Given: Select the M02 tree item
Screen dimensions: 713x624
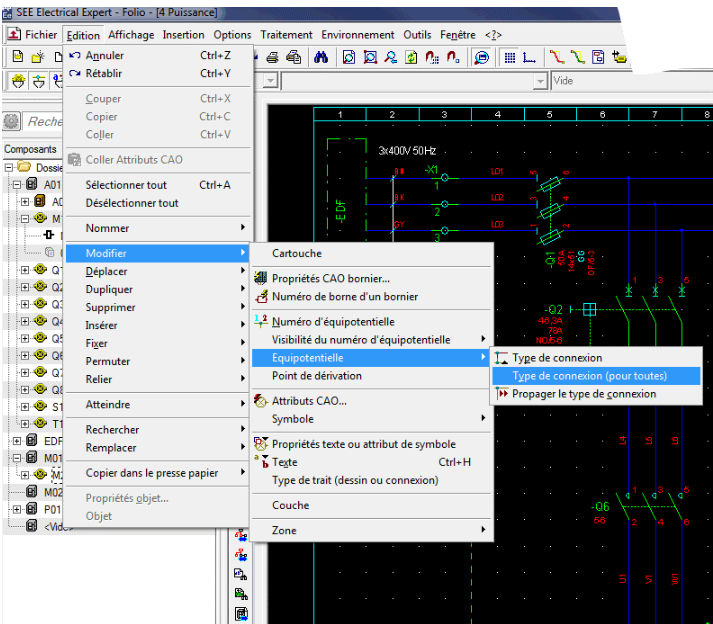Looking at the screenshot, I should point(53,492).
